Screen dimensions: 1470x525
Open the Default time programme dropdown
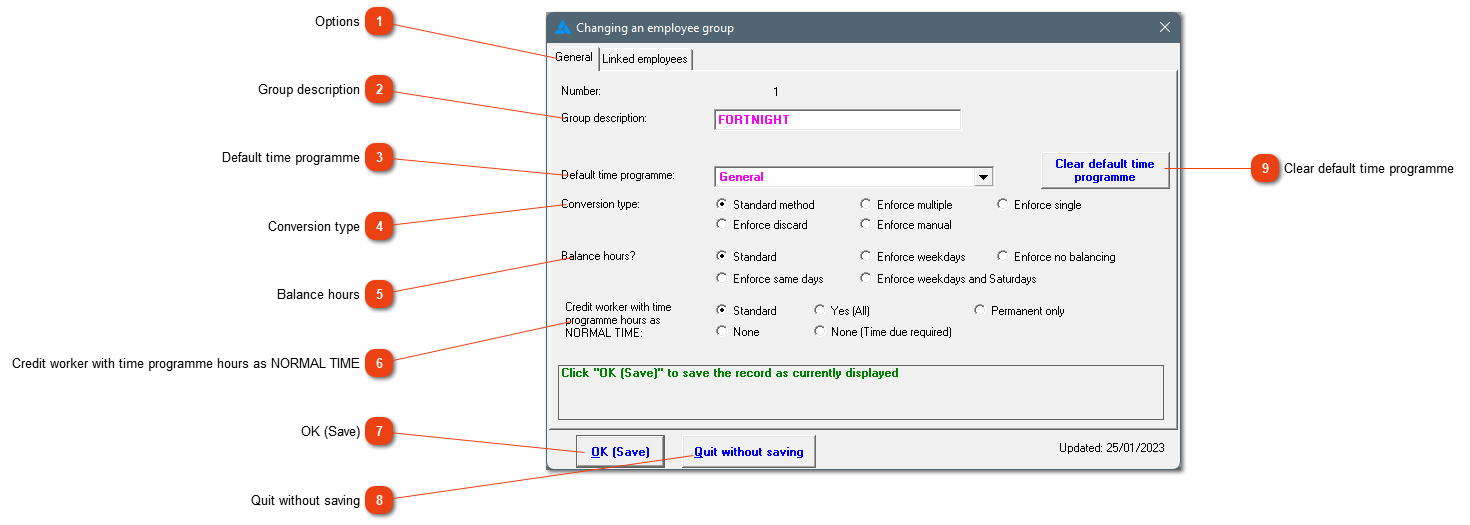(983, 177)
